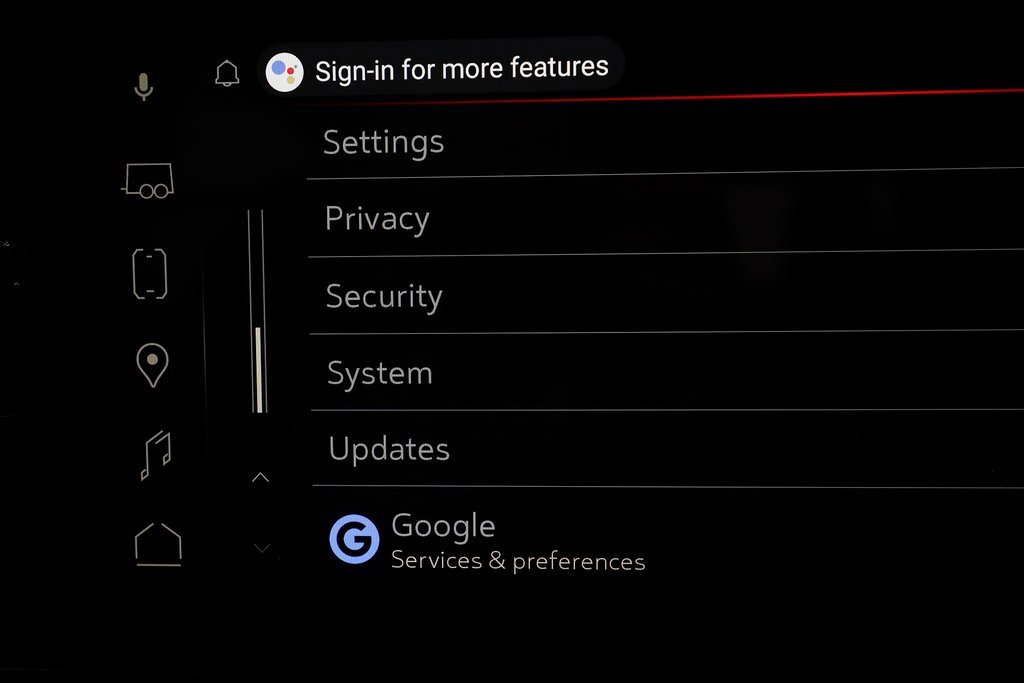Image resolution: width=1024 pixels, height=683 pixels.
Task: Select the Security menu item
Action: (x=666, y=296)
